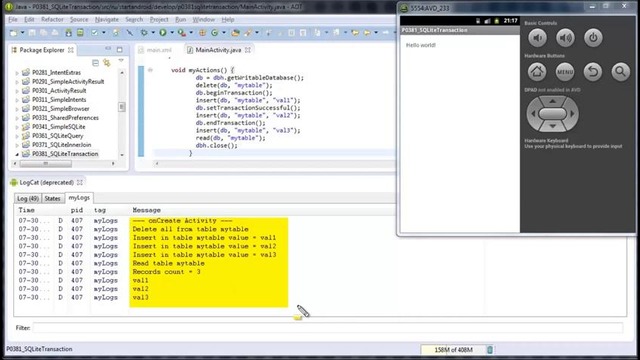Click the Time column header in LogCat
The image size is (640, 360).
(26, 210)
